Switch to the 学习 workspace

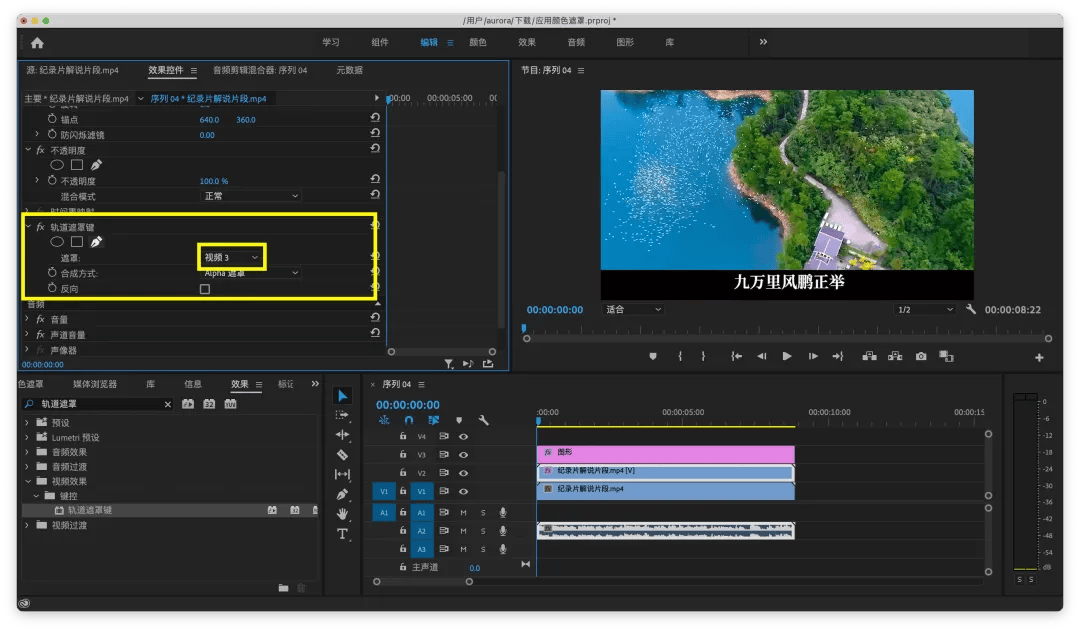(x=331, y=43)
